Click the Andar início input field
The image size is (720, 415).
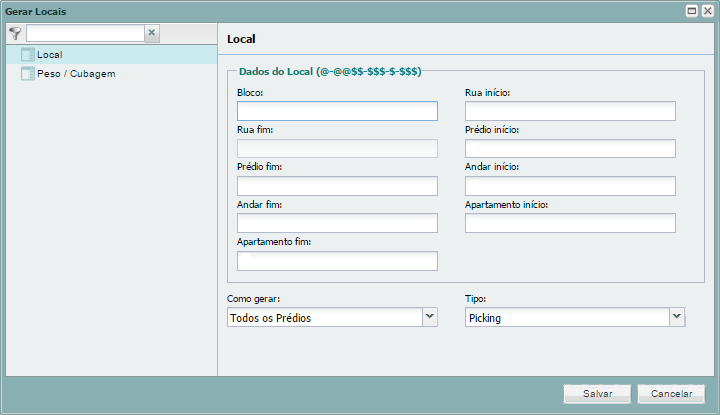pos(570,186)
